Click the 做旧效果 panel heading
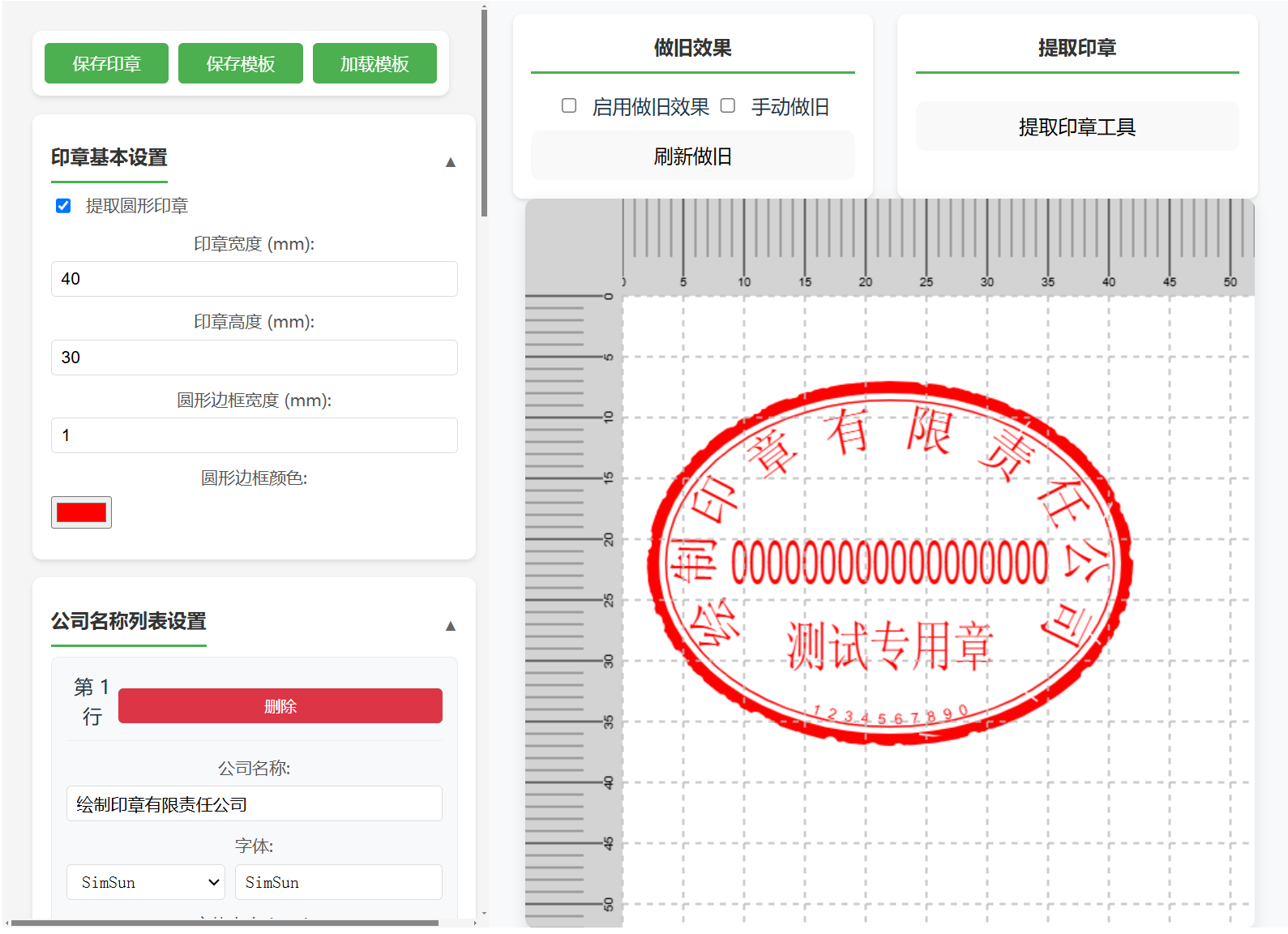This screenshot has width=1288, height=934. point(693,48)
